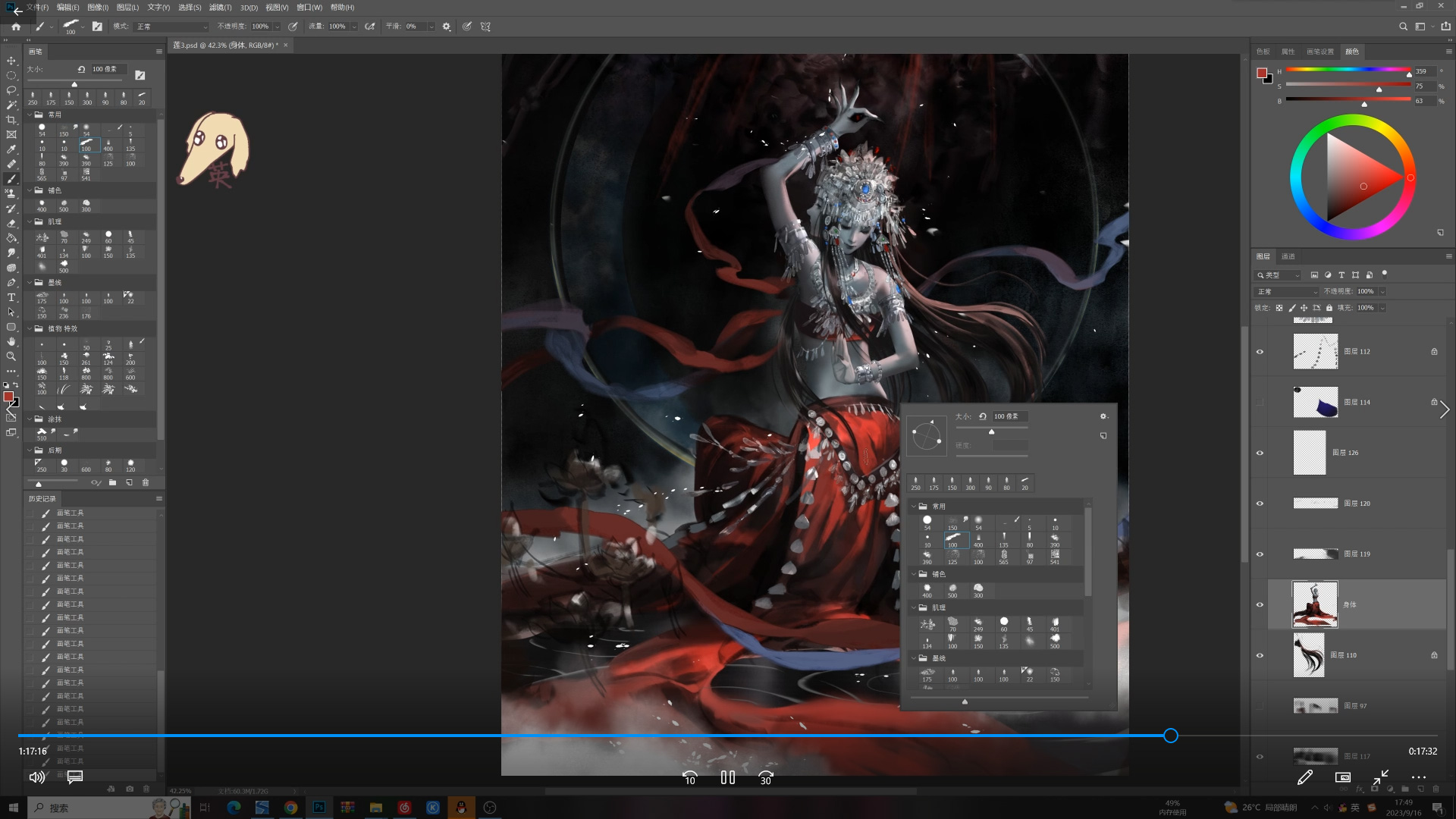Select the Clone Stamp tool
The image size is (1456, 819).
tap(11, 193)
